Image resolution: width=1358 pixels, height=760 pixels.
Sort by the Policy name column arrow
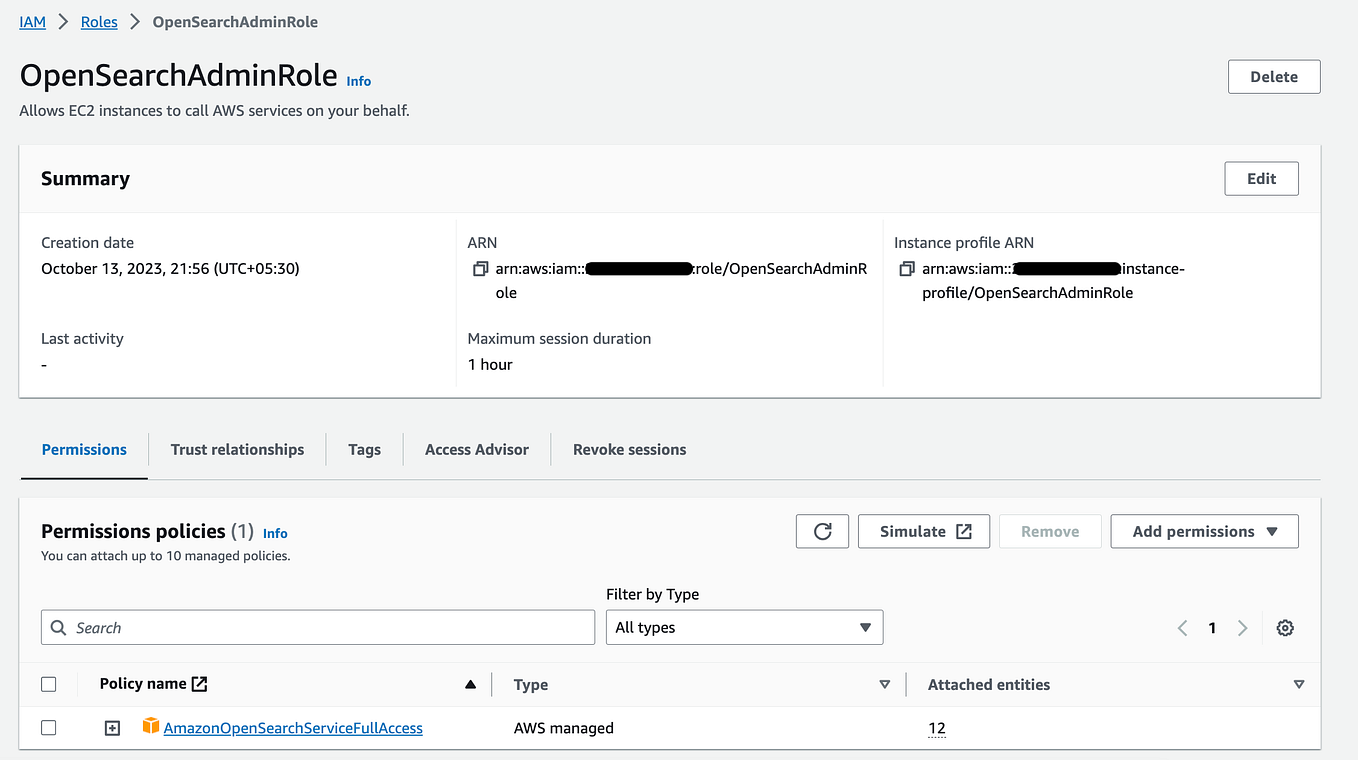(470, 684)
